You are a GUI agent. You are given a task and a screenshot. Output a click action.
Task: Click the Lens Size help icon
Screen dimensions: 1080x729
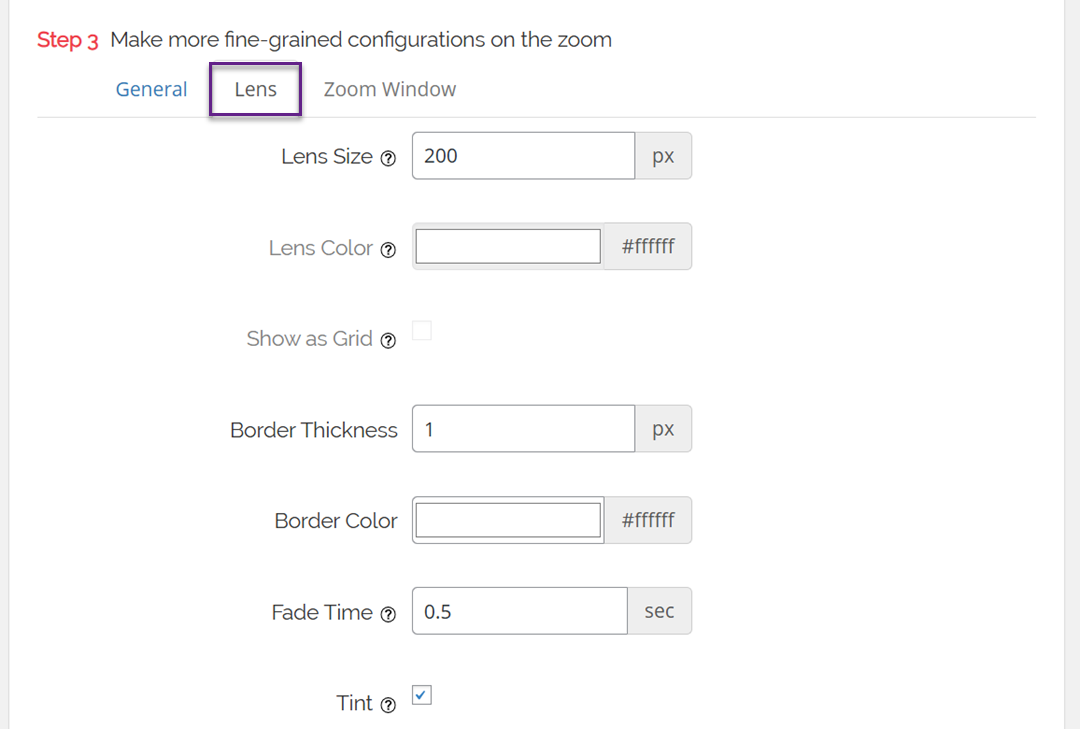click(389, 158)
